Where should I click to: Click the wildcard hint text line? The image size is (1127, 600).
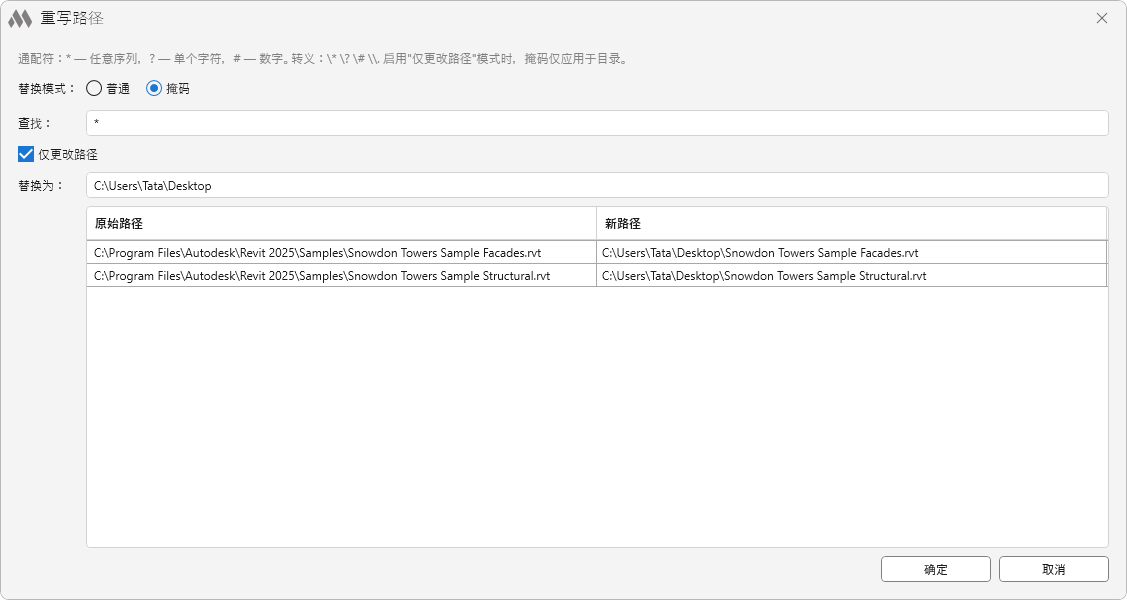tap(322, 59)
